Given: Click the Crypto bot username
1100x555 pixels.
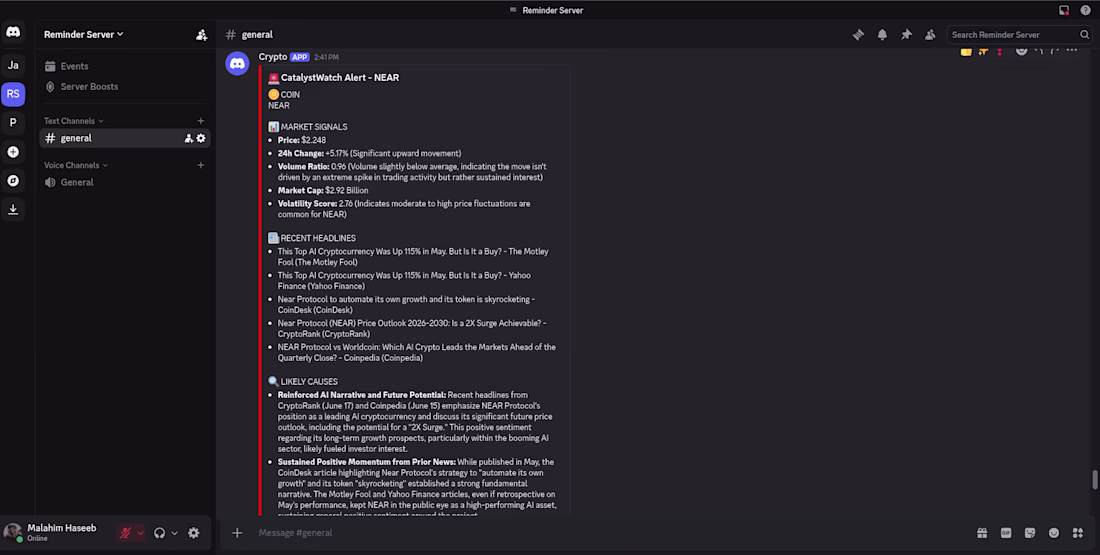Looking at the screenshot, I should [x=273, y=57].
